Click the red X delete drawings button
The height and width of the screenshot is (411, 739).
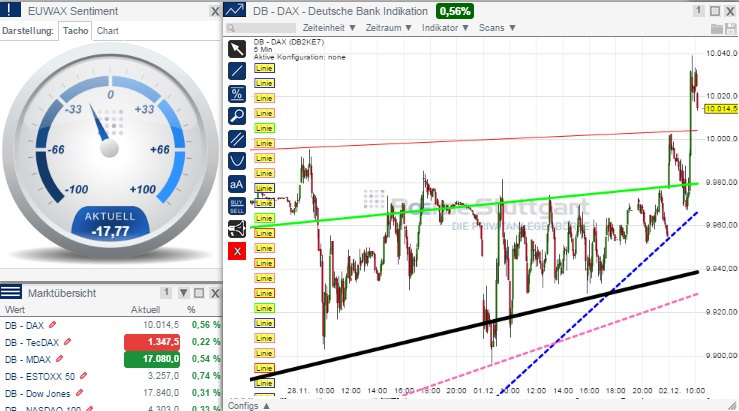[237, 251]
